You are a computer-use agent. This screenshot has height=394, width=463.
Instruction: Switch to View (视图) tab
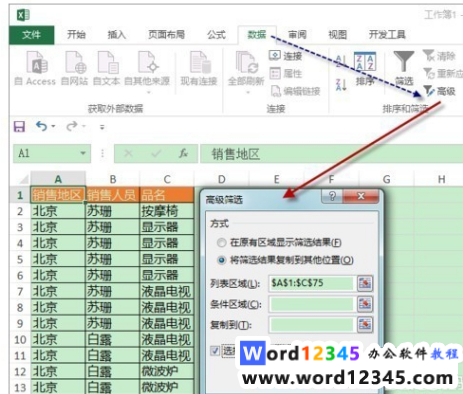point(338,35)
